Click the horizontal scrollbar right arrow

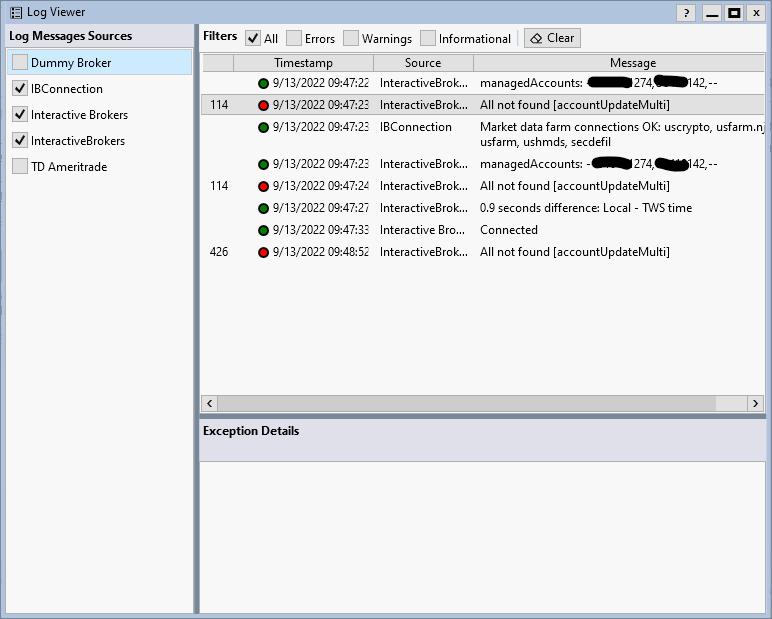[x=755, y=403]
